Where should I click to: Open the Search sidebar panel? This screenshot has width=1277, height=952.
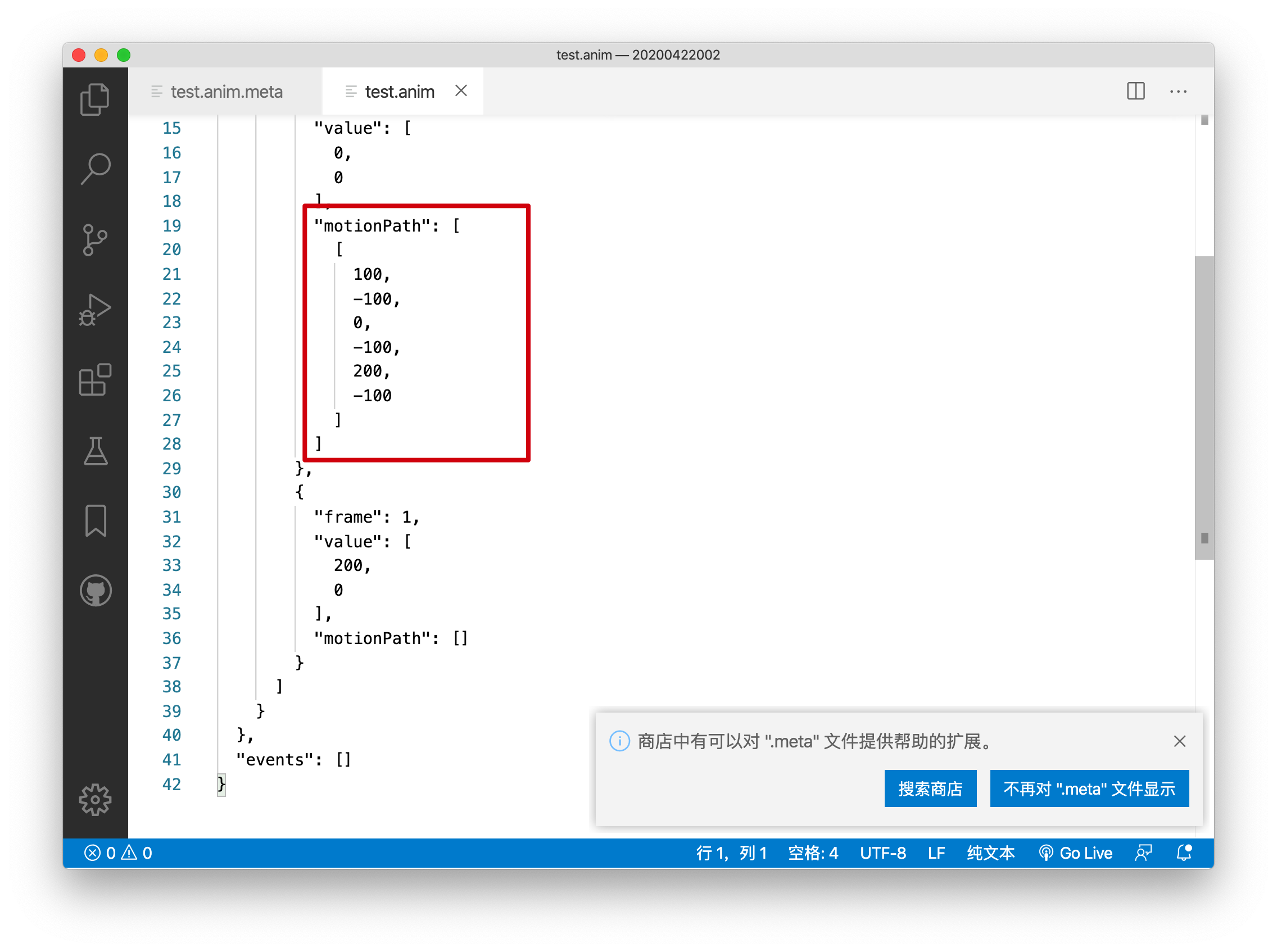click(x=95, y=169)
